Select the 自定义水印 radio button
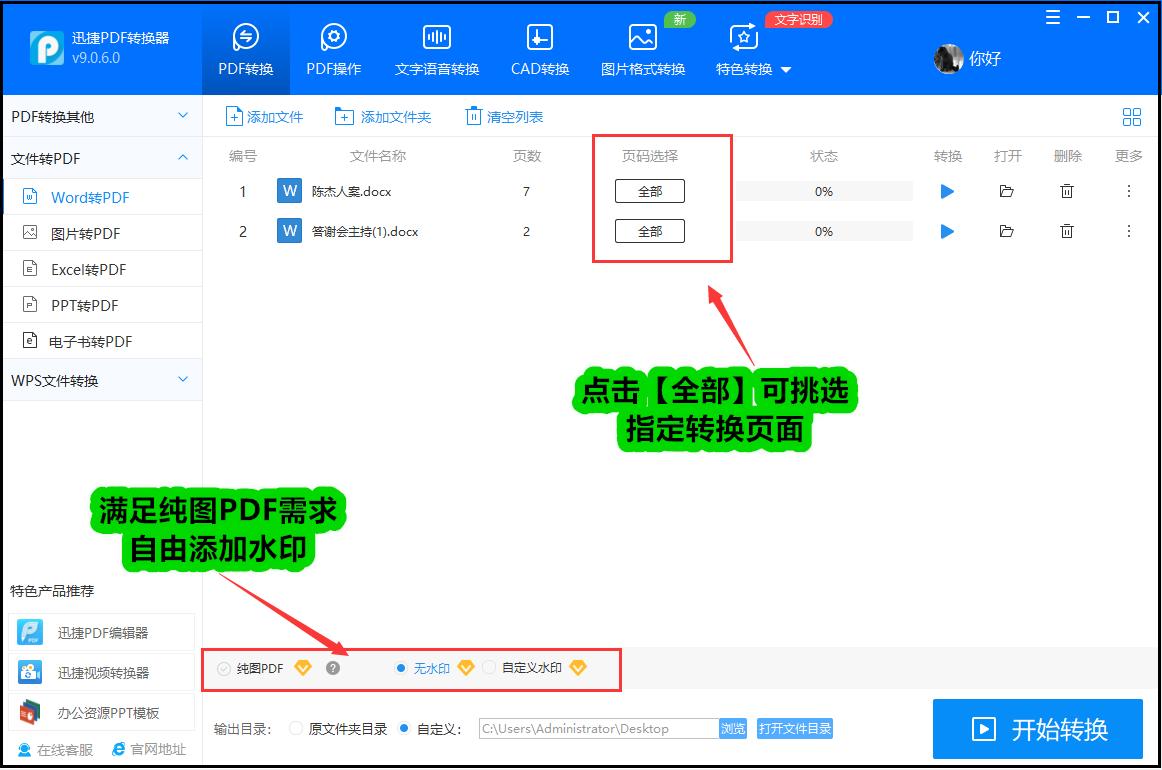 tap(489, 667)
